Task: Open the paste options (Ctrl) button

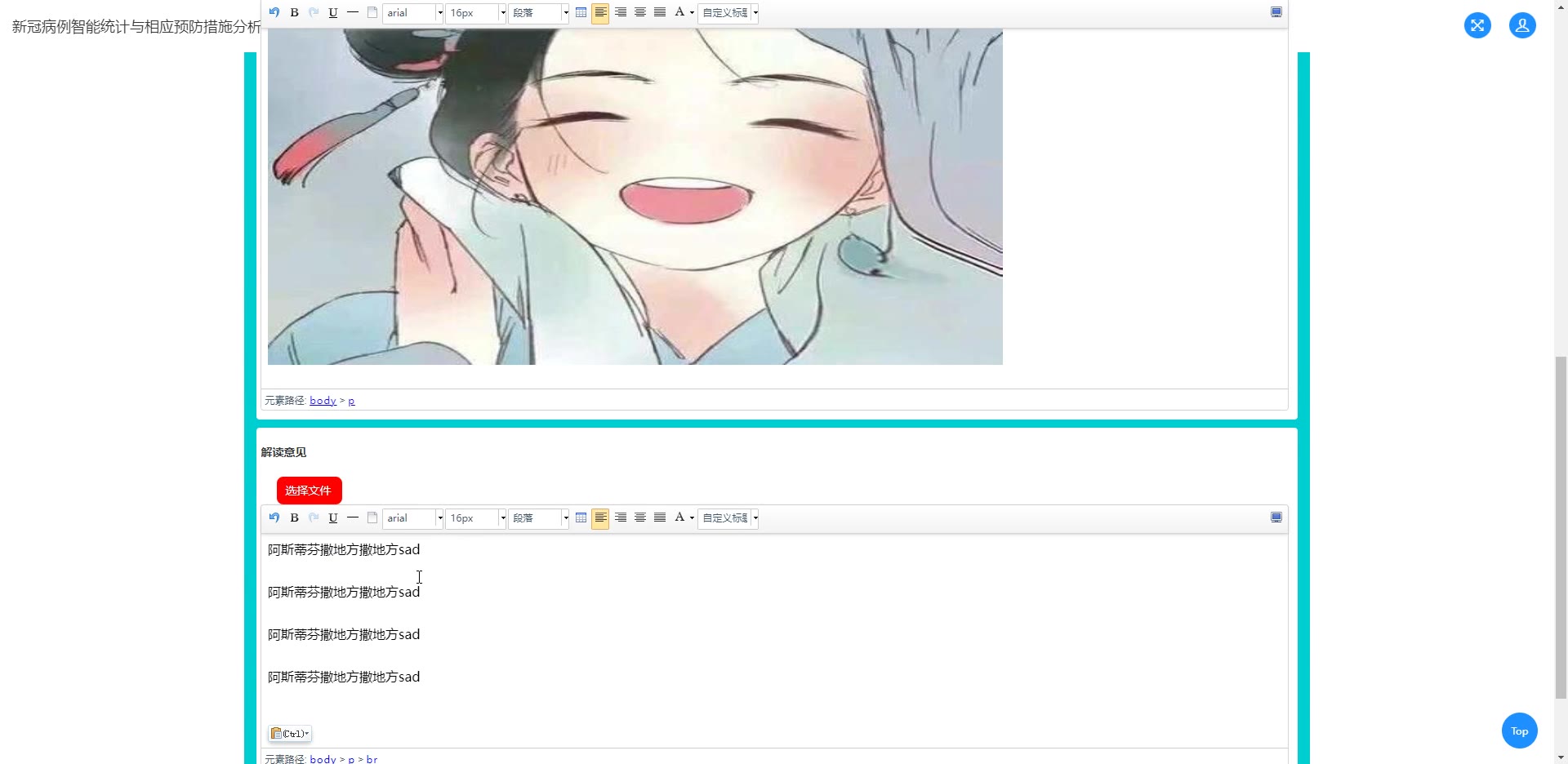Action: pos(290,734)
